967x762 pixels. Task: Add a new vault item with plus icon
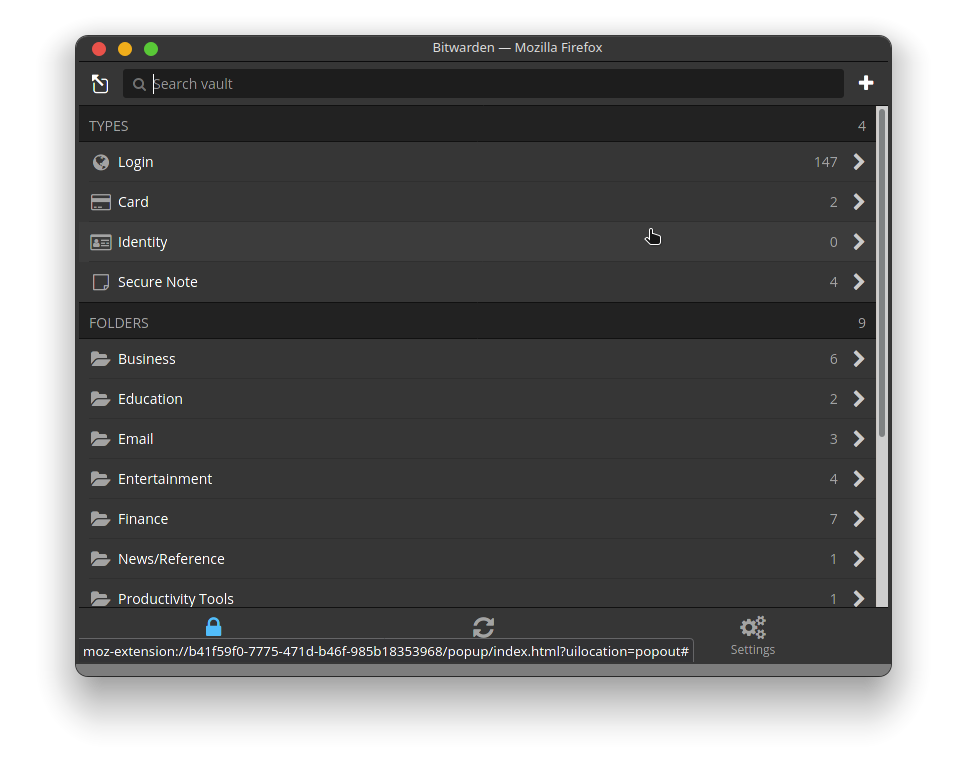coord(866,83)
